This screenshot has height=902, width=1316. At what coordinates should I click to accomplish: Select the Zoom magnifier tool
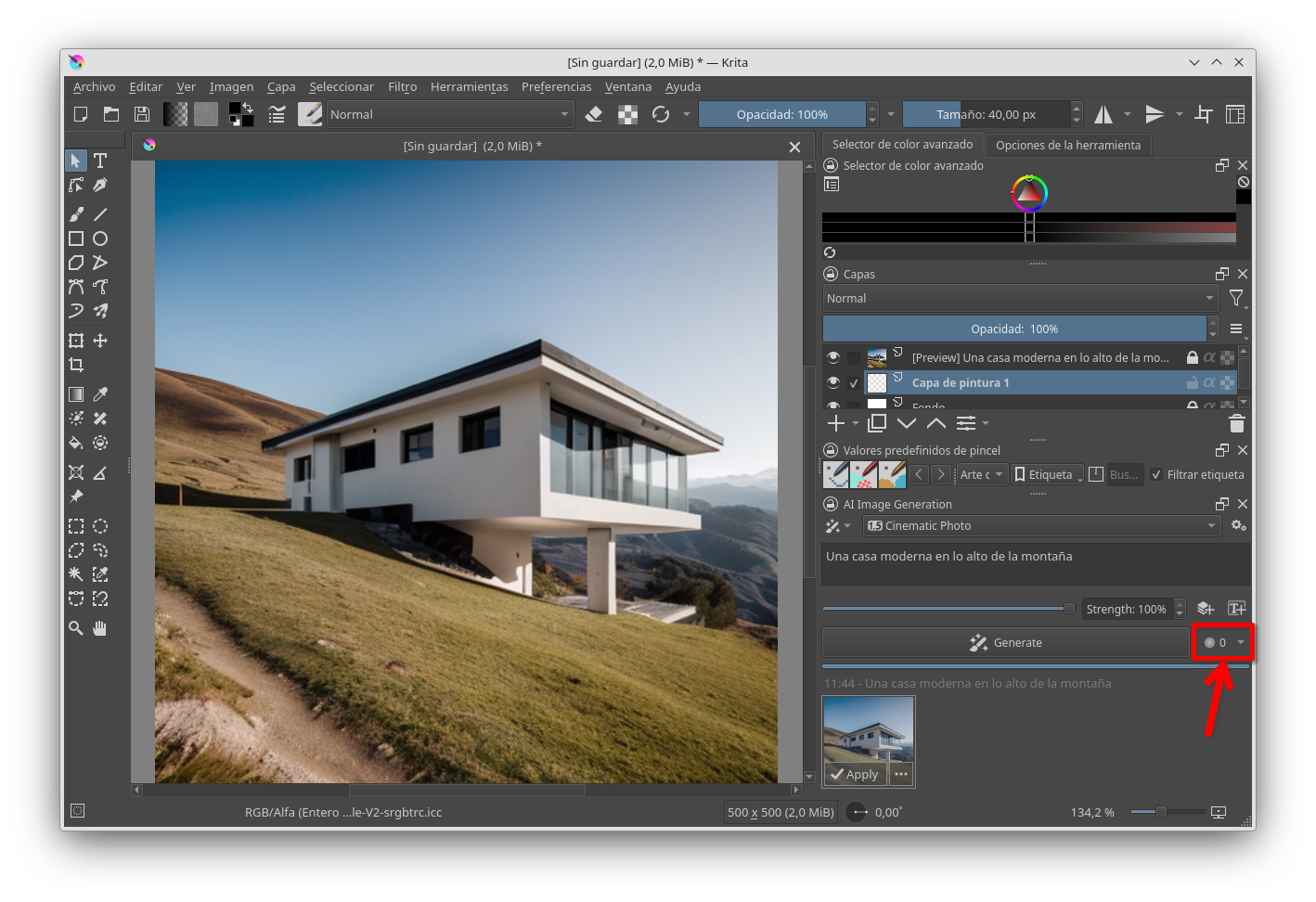click(x=76, y=628)
